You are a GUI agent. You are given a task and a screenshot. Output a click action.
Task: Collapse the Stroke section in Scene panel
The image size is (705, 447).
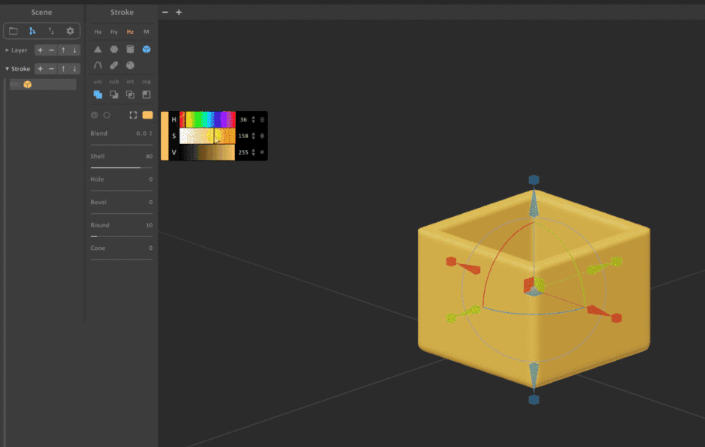pos(8,69)
